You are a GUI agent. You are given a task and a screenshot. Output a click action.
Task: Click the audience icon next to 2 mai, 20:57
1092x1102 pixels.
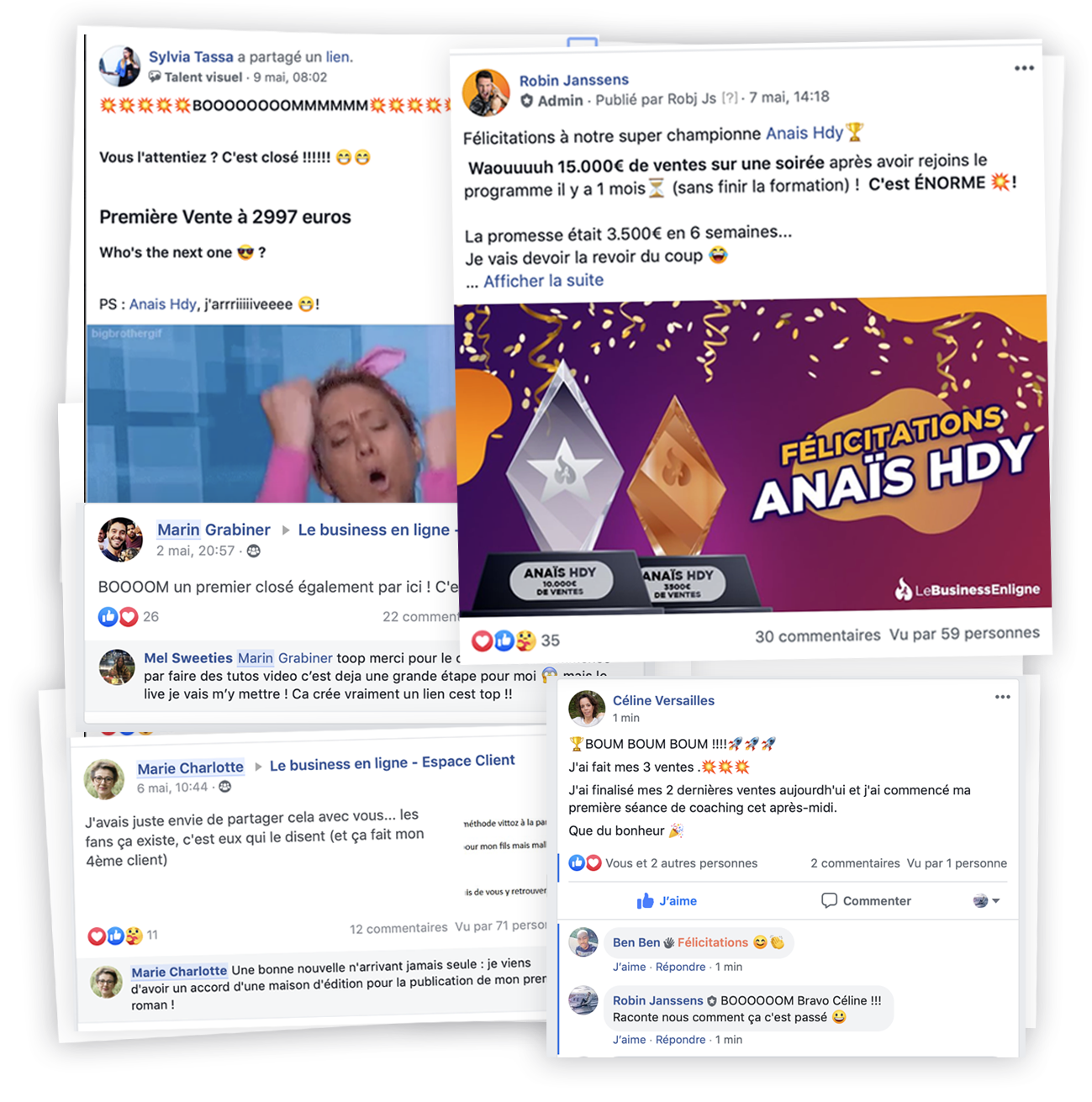253,551
